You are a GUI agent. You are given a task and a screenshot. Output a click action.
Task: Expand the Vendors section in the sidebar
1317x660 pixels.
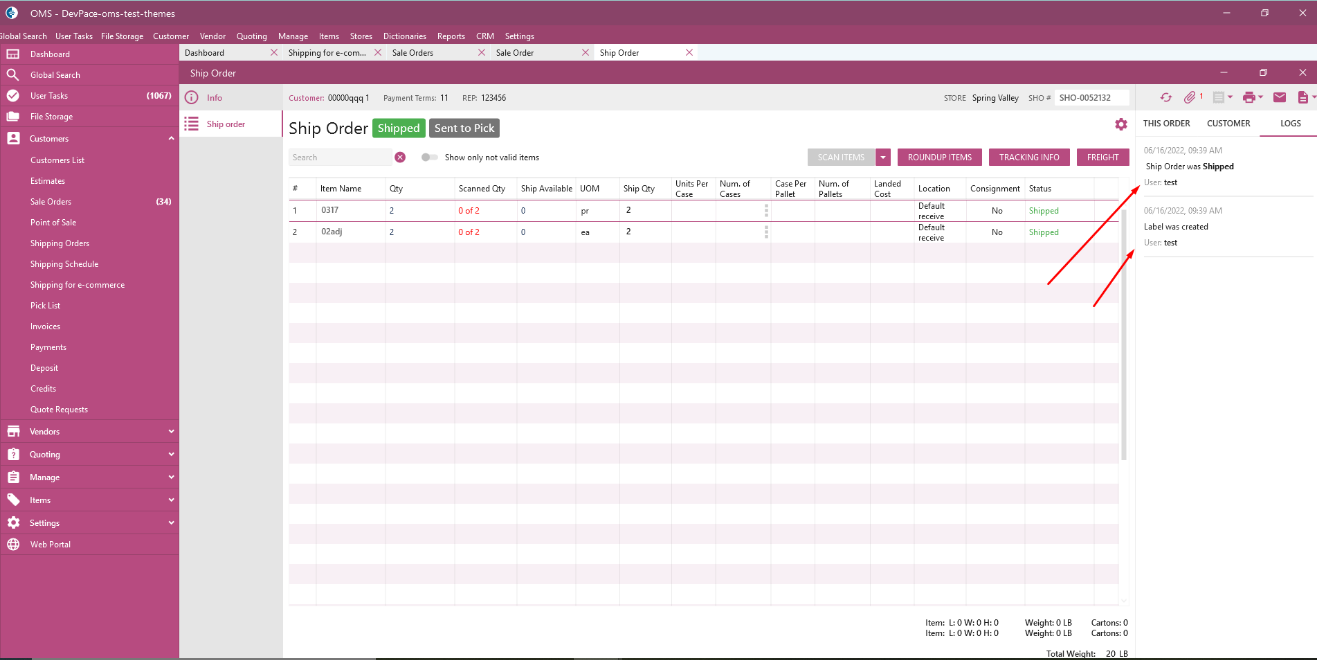(x=171, y=432)
